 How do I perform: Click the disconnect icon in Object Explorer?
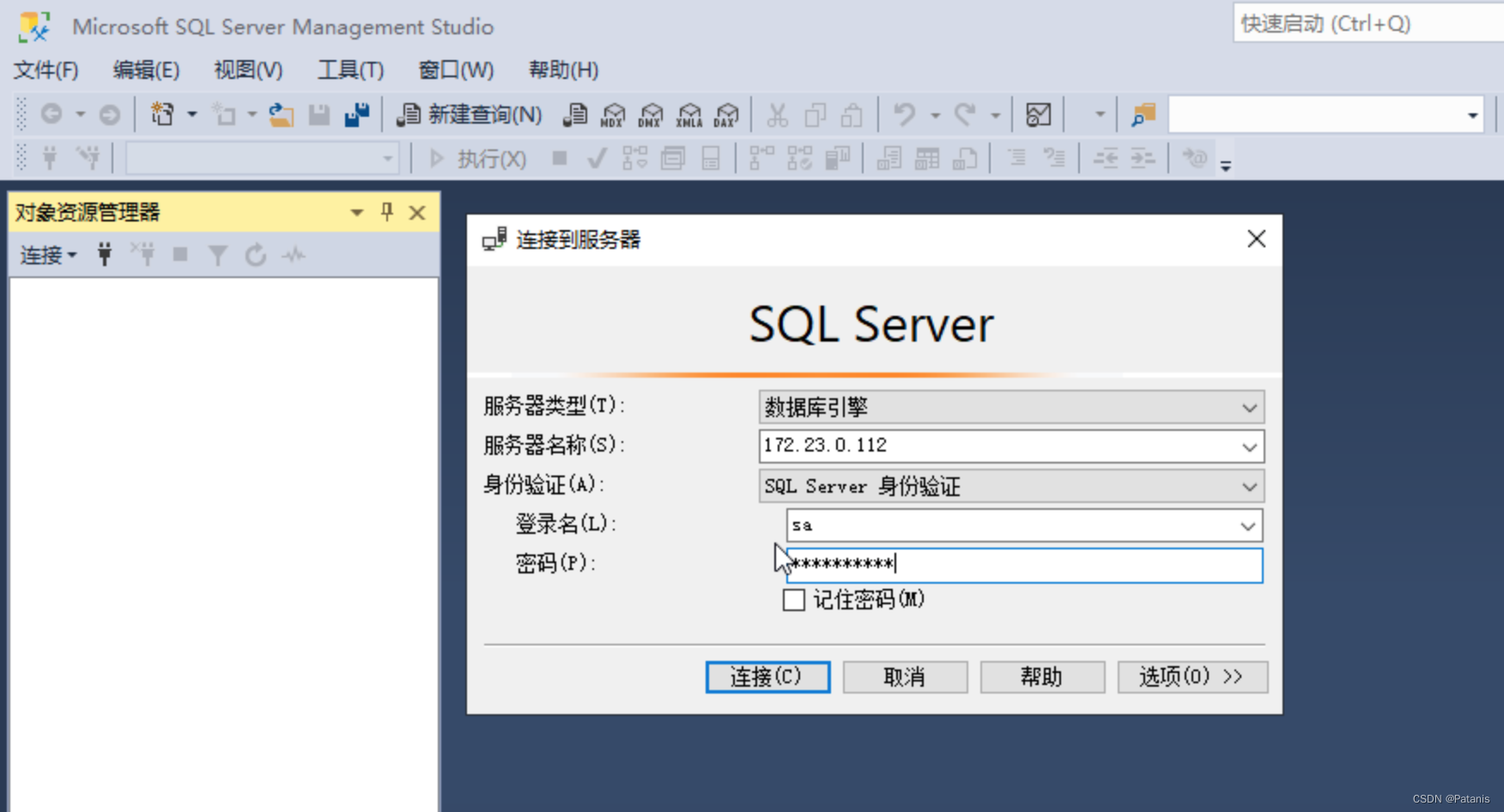coord(143,254)
